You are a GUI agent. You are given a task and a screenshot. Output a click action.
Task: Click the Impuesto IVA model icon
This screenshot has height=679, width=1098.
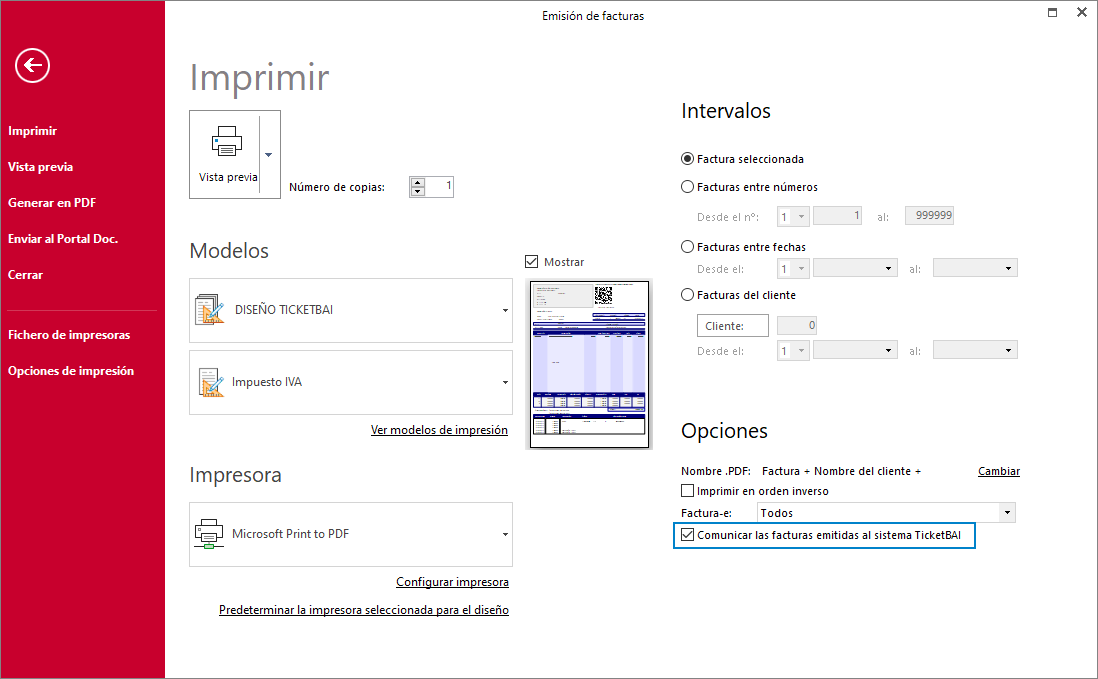point(209,382)
